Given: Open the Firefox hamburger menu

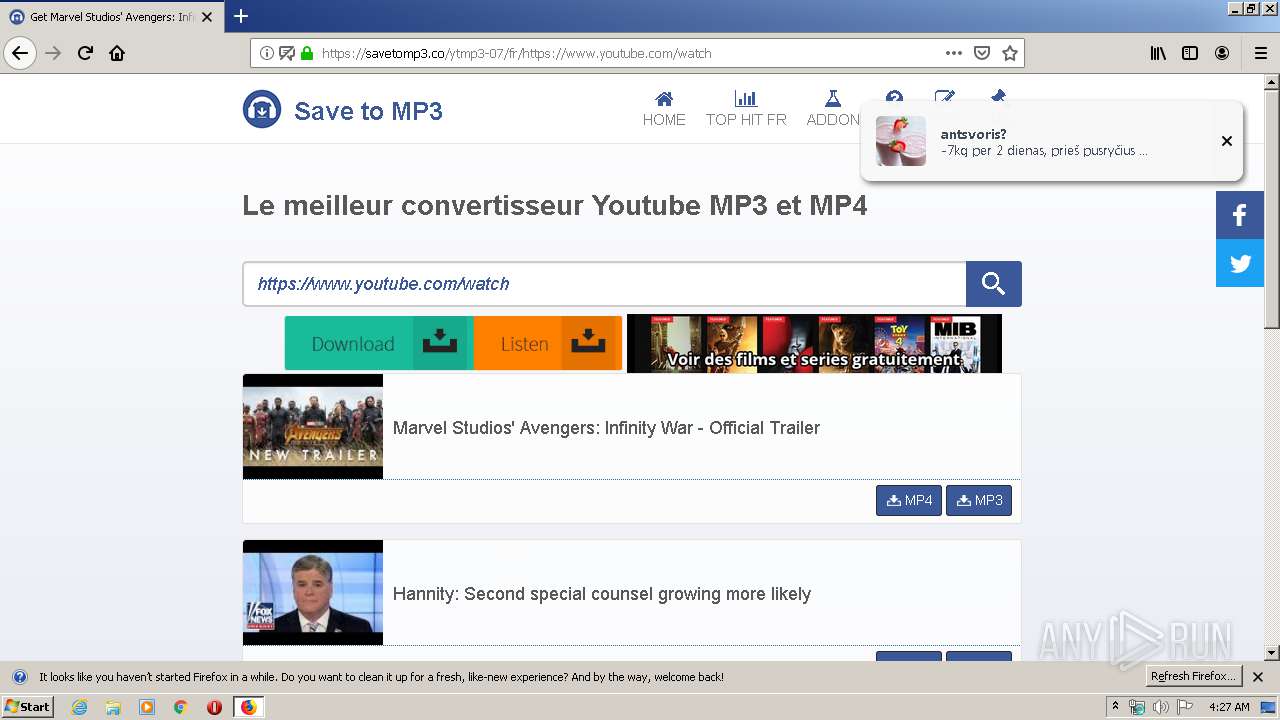Looking at the screenshot, I should [1260, 53].
